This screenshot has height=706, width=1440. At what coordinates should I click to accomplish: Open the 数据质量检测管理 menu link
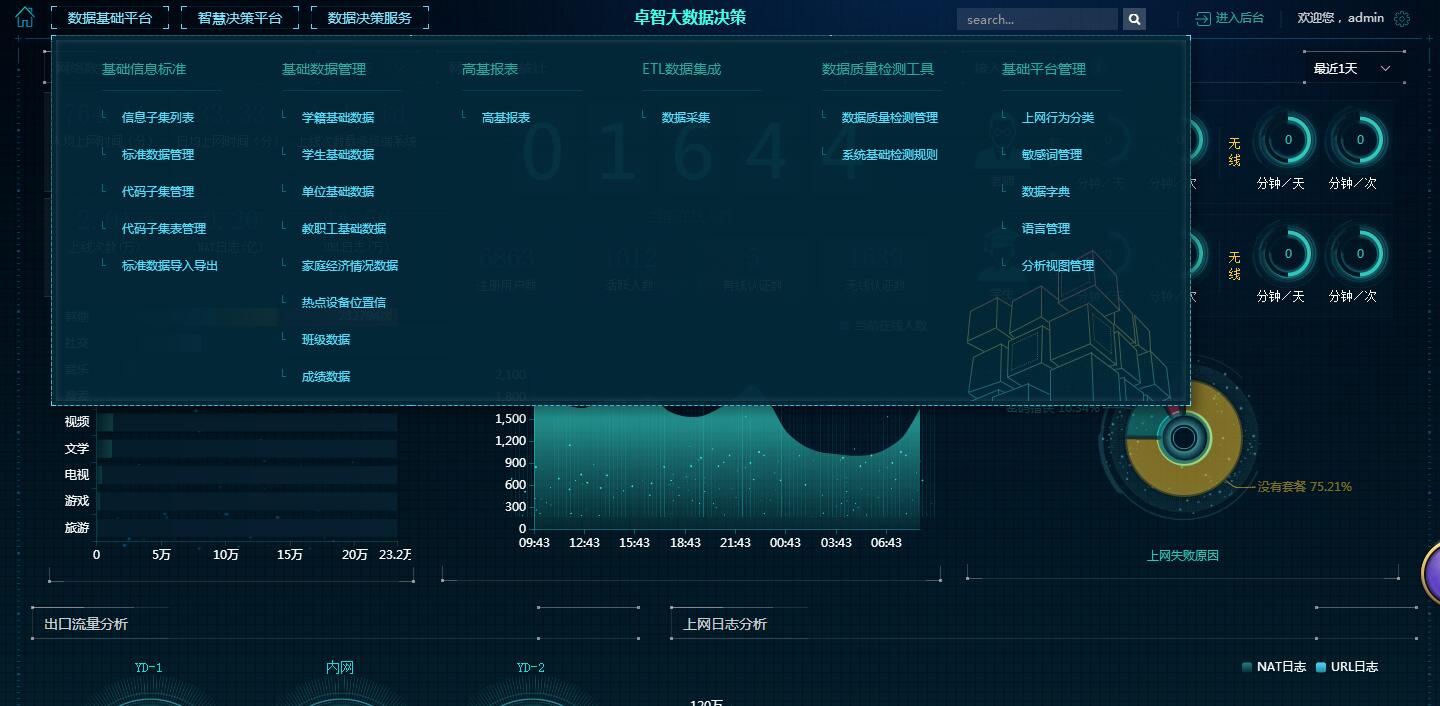tap(890, 118)
